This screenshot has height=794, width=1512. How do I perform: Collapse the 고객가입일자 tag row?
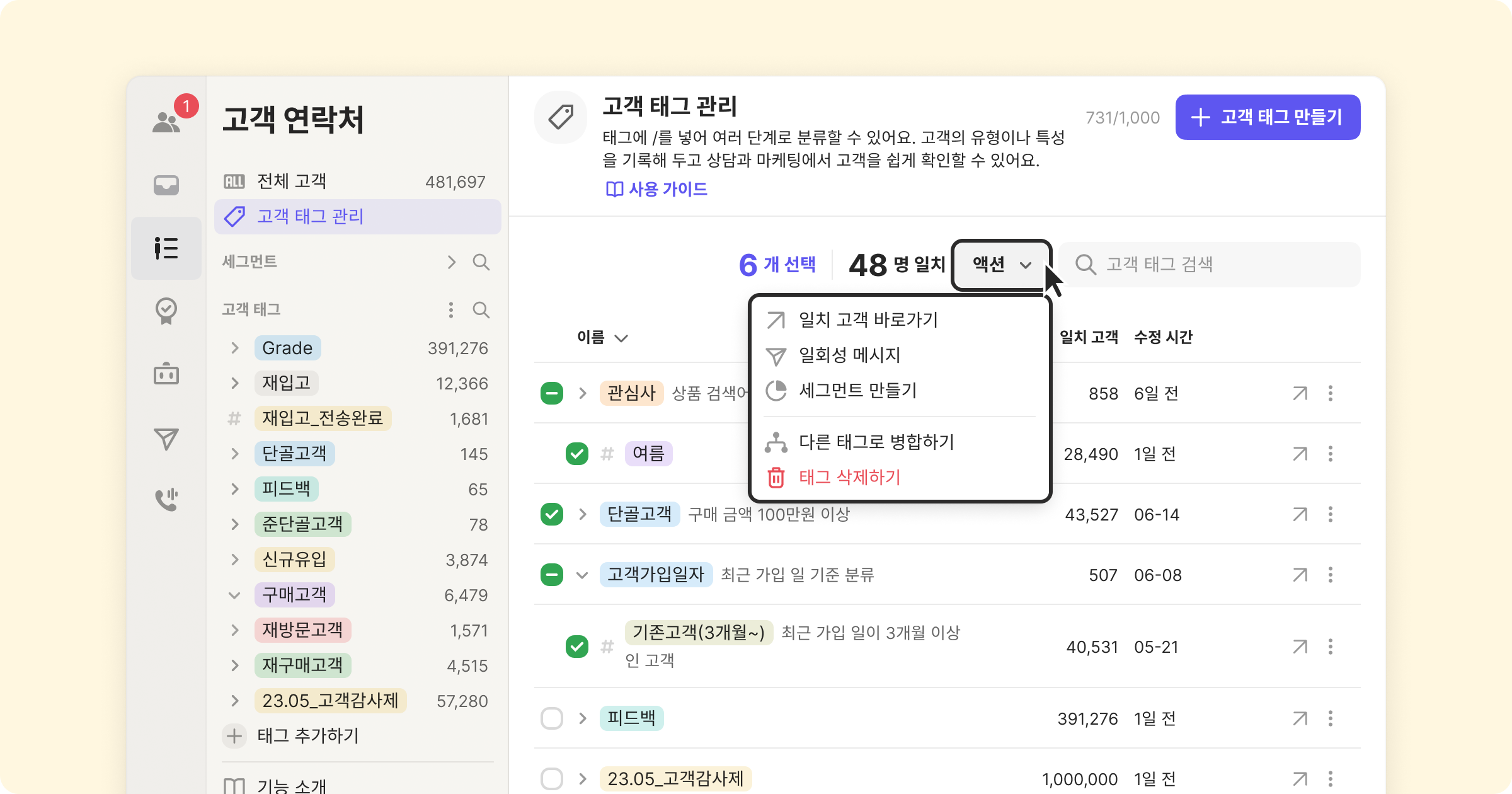tap(582, 575)
